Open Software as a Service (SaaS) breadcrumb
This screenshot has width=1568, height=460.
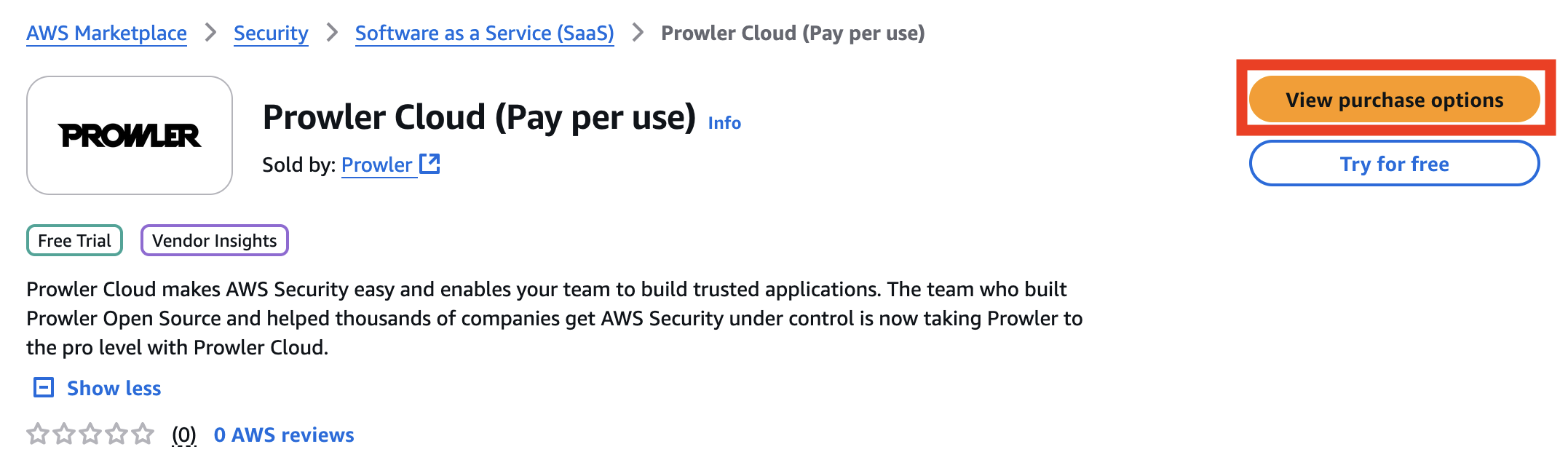point(484,33)
